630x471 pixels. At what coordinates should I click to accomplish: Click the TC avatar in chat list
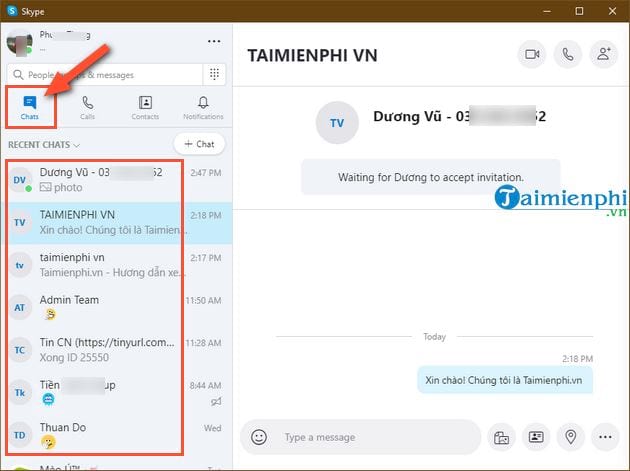(x=20, y=350)
